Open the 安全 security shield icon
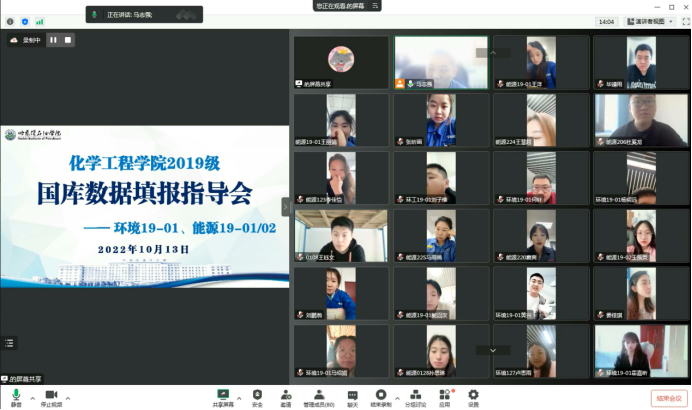Screen dimensions: 692x410 [x=257, y=394]
